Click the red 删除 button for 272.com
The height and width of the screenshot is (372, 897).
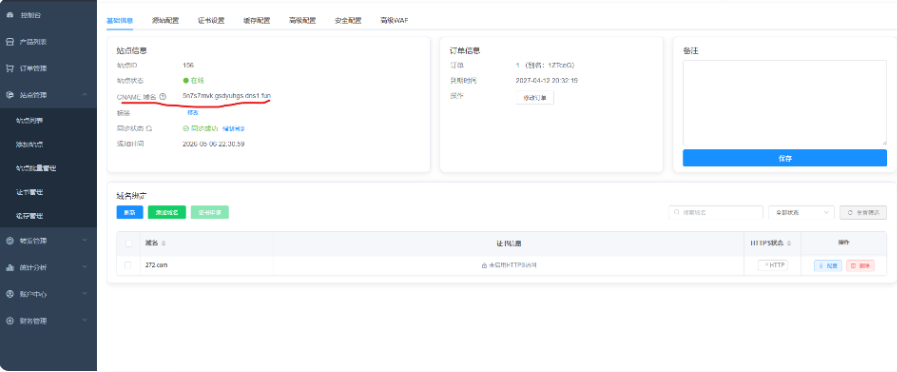[x=860, y=266]
